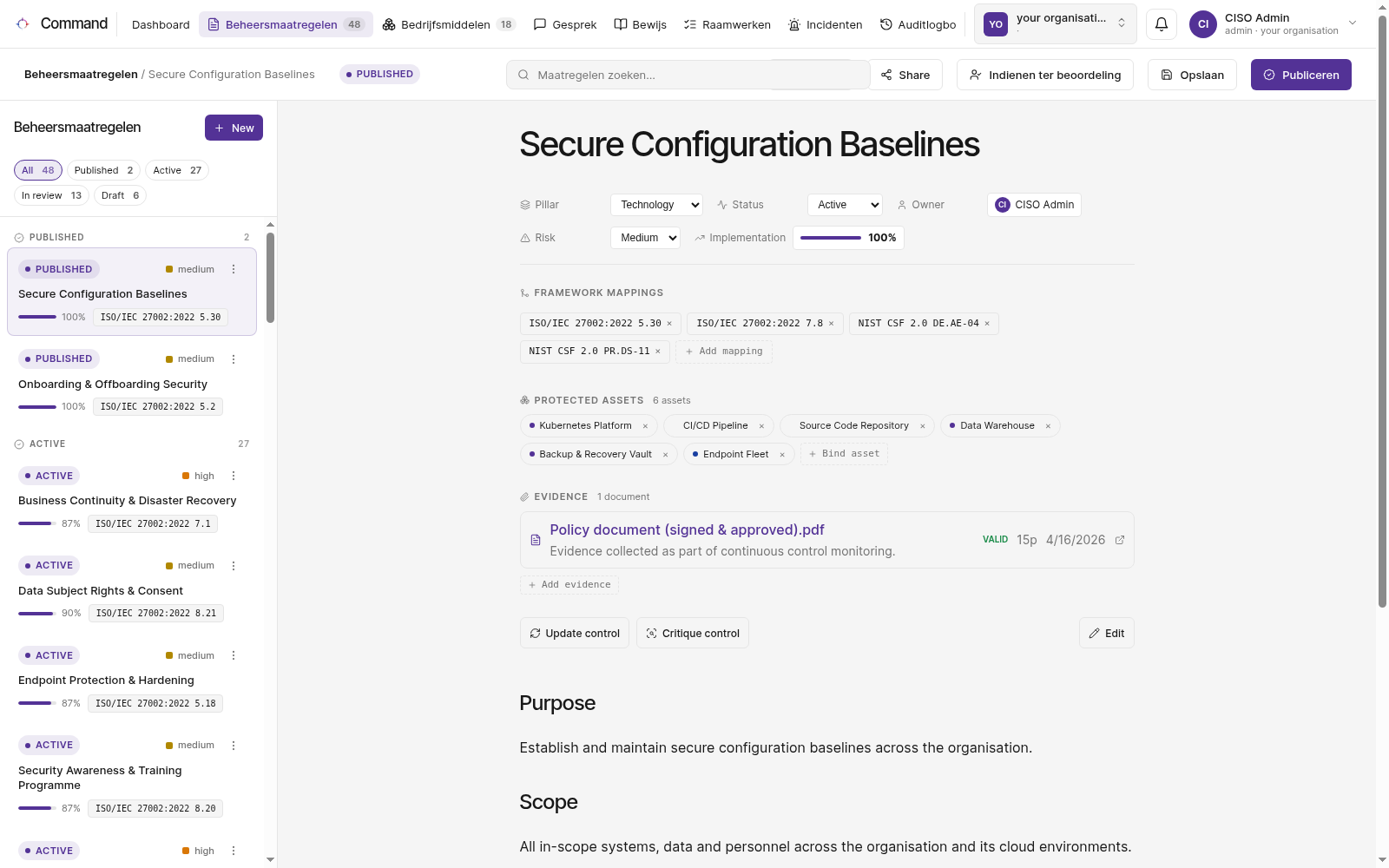The width and height of the screenshot is (1389, 868).
Task: Open kebab menu on Endpoint Protection & Hardening card
Action: [234, 655]
